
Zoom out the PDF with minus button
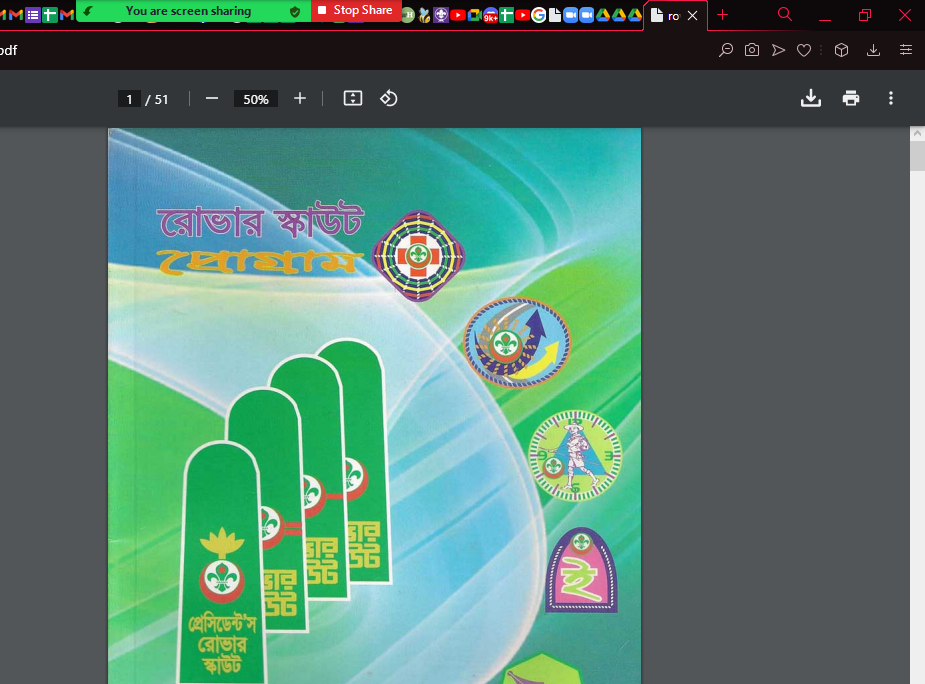click(x=212, y=98)
